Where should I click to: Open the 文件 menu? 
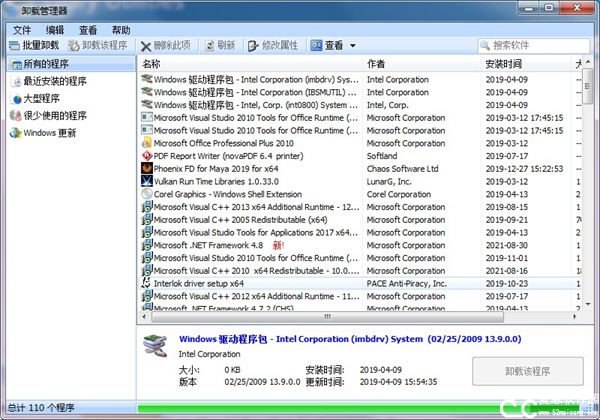22,30
